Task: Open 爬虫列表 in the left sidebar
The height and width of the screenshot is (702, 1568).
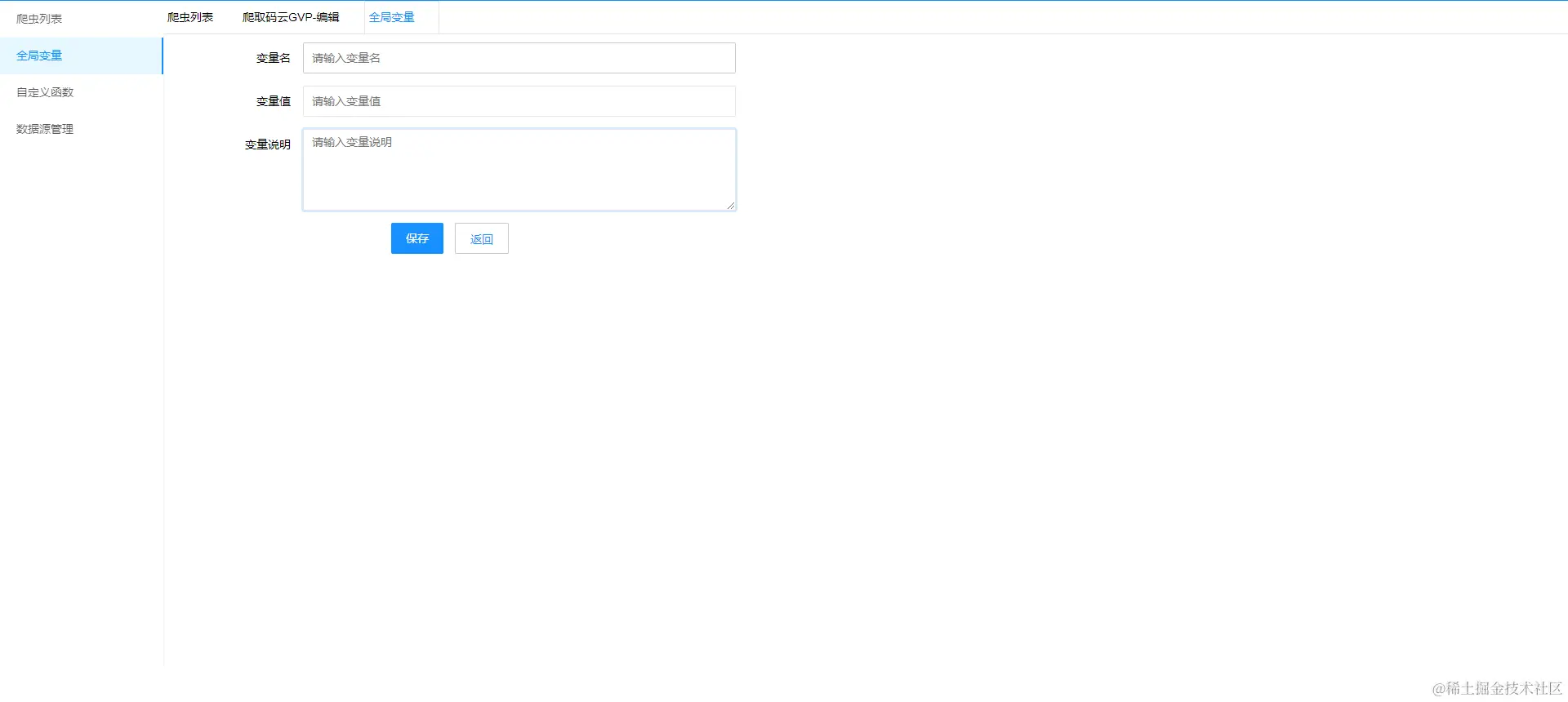Action: (39, 19)
